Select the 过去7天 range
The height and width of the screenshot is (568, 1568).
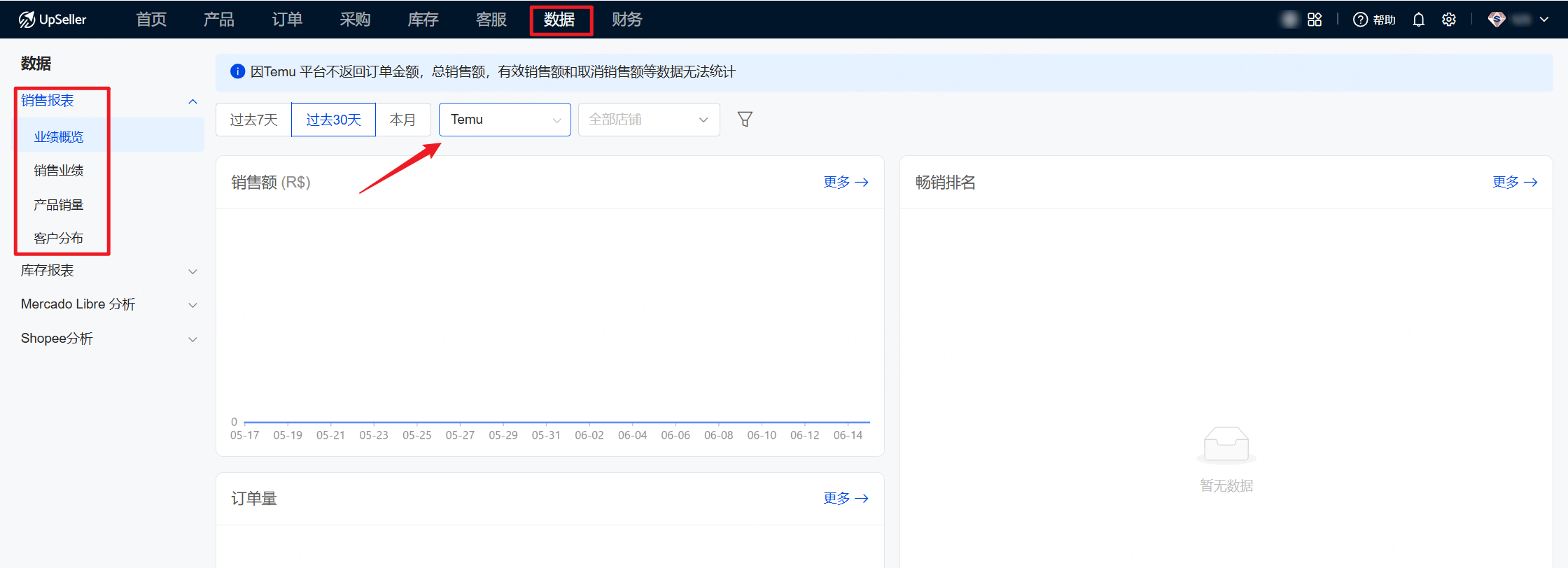click(x=253, y=120)
